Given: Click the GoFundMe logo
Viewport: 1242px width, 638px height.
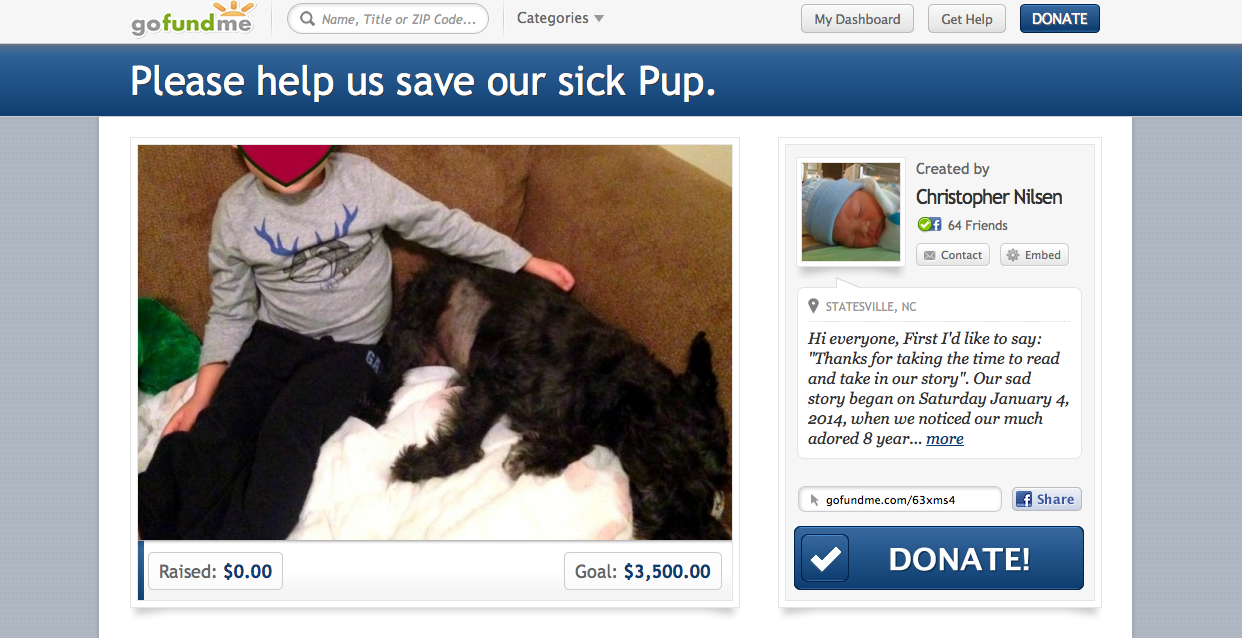Looking at the screenshot, I should [193, 19].
